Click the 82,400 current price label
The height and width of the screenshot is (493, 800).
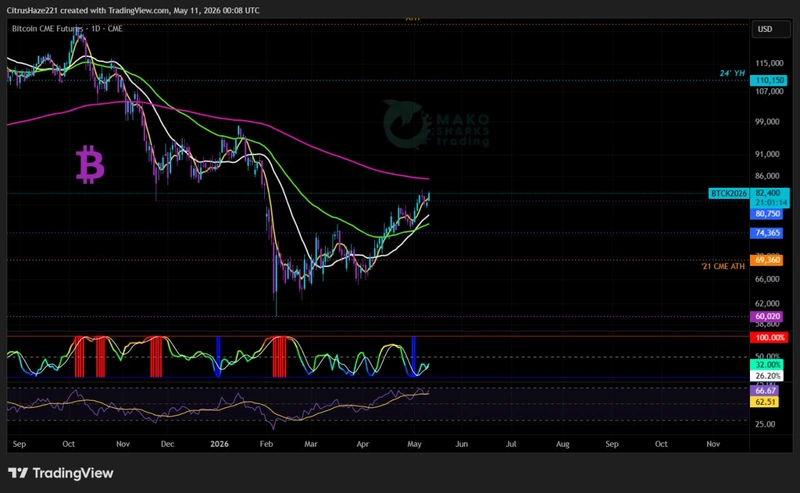coord(768,193)
